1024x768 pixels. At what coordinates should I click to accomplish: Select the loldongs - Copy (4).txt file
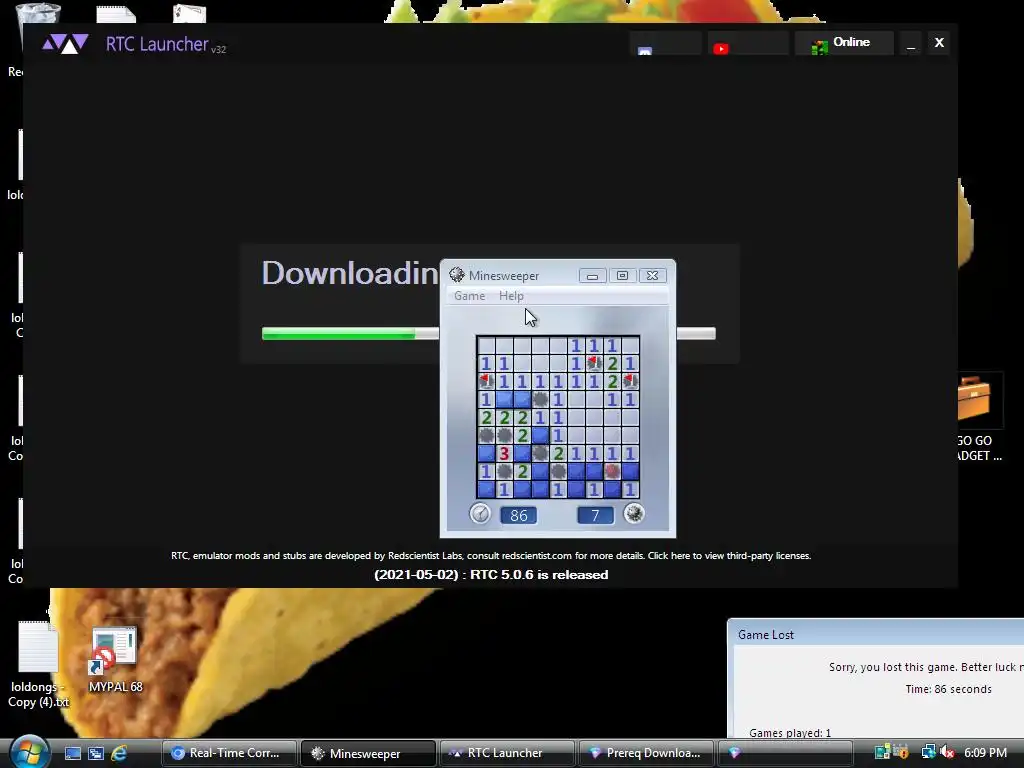[39, 665]
